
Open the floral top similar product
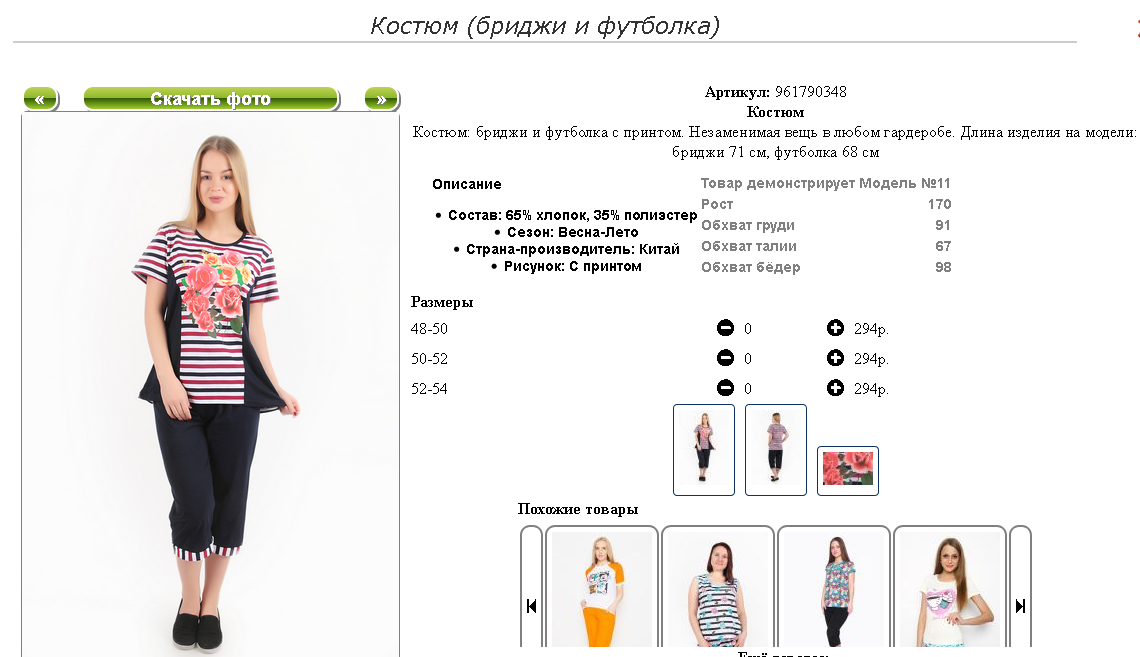[834, 587]
